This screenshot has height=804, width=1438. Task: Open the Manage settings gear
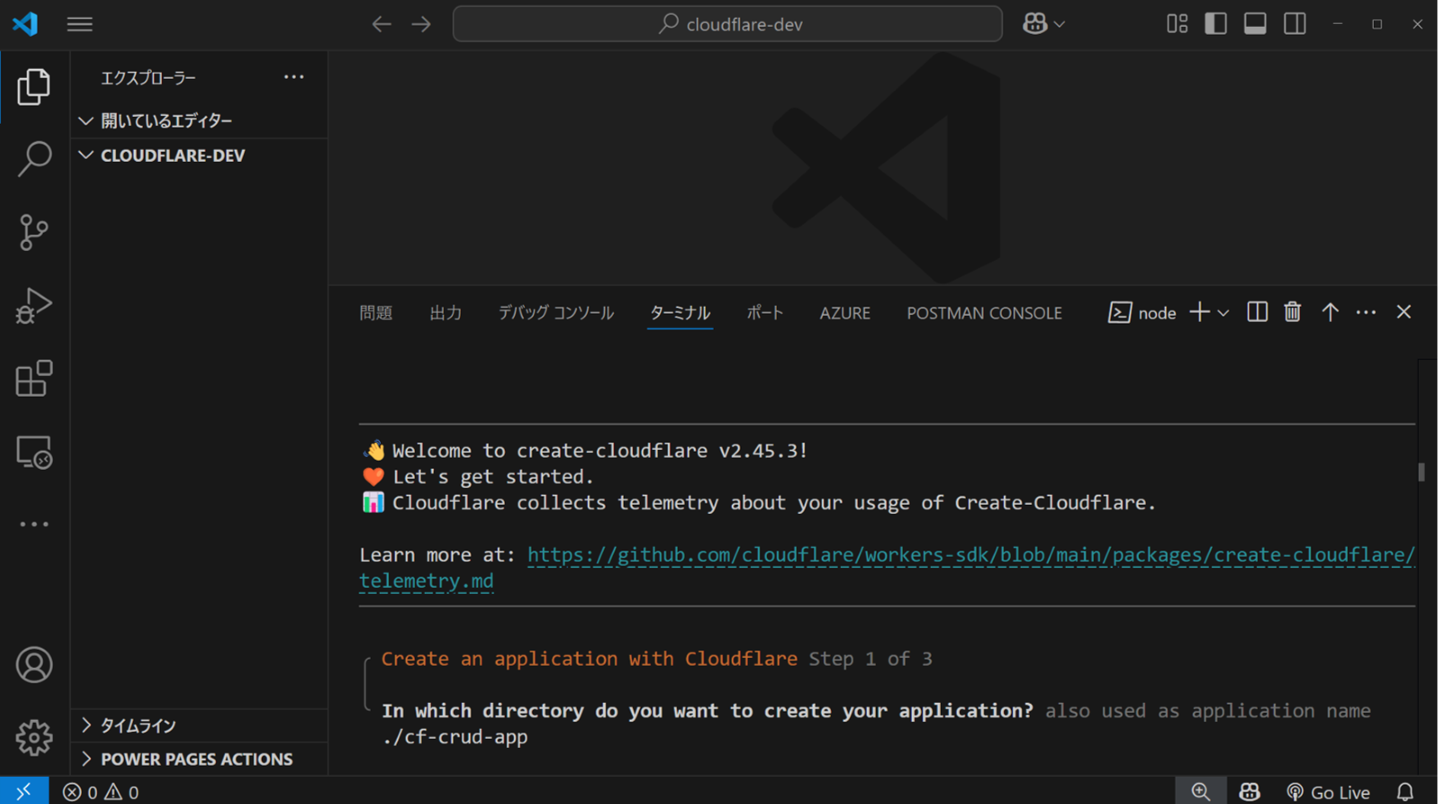pyautogui.click(x=34, y=738)
